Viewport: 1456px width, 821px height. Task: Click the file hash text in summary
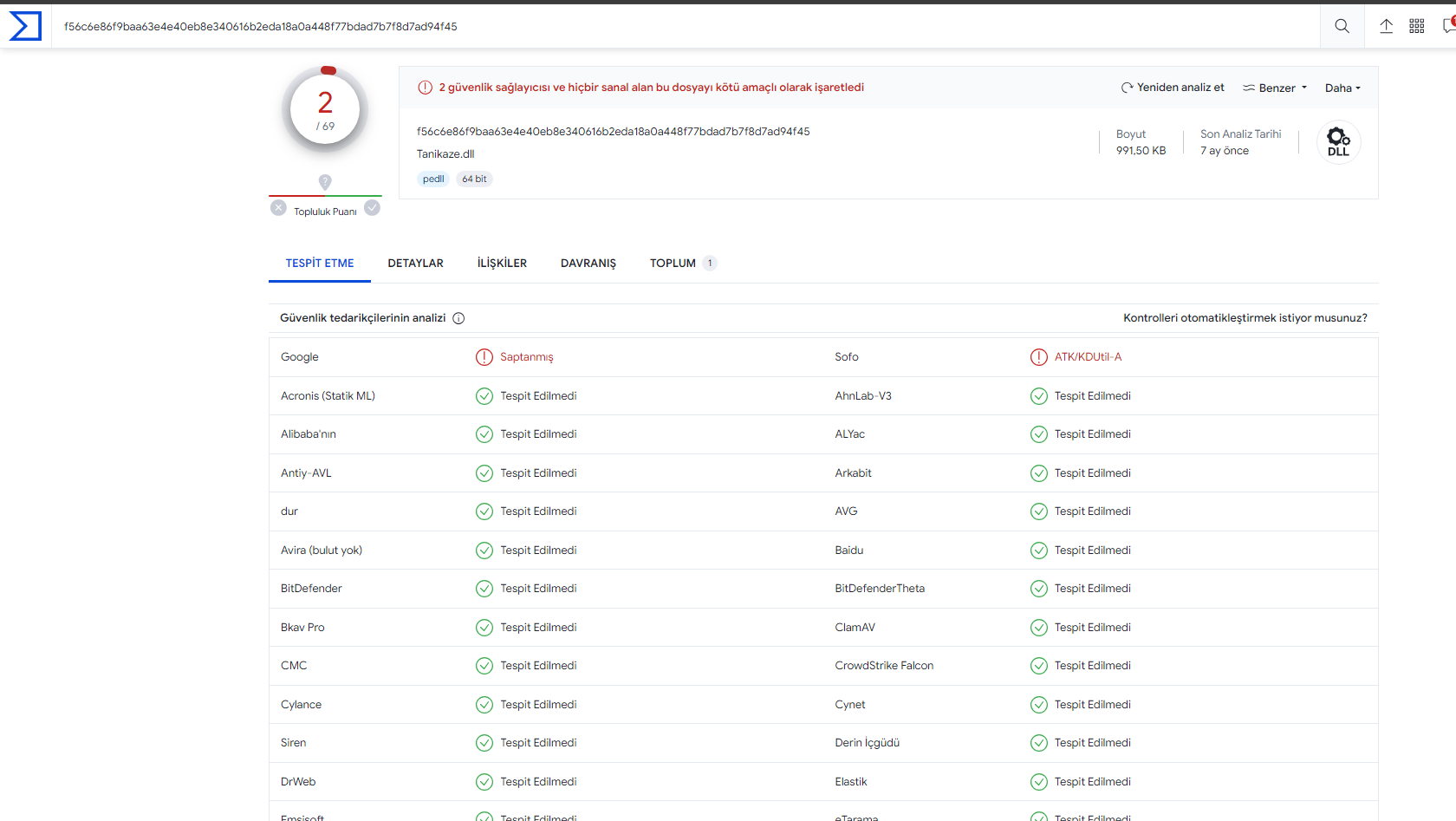[x=614, y=132]
